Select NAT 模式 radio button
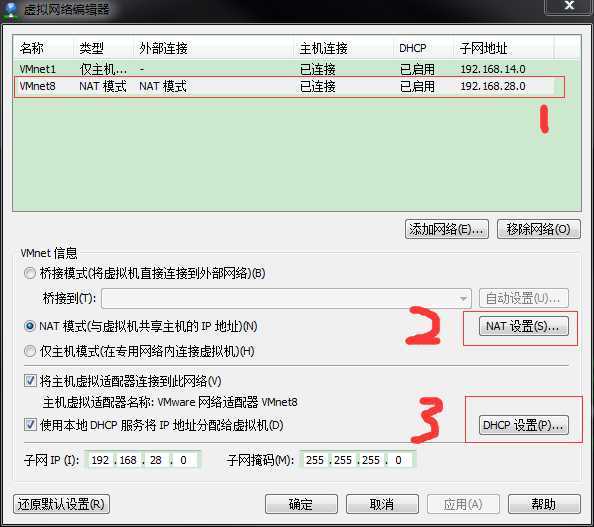The height and width of the screenshot is (527, 594). click(x=30, y=326)
